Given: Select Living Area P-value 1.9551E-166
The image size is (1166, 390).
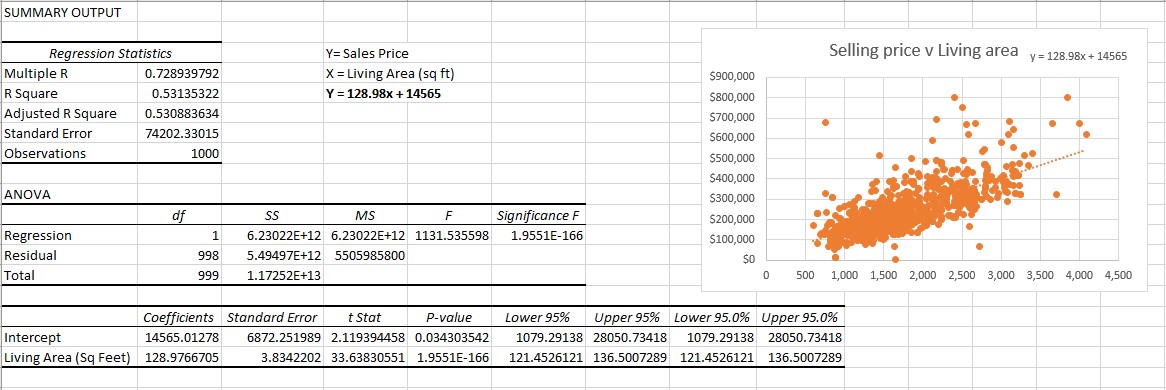Looking at the screenshot, I should [448, 358].
